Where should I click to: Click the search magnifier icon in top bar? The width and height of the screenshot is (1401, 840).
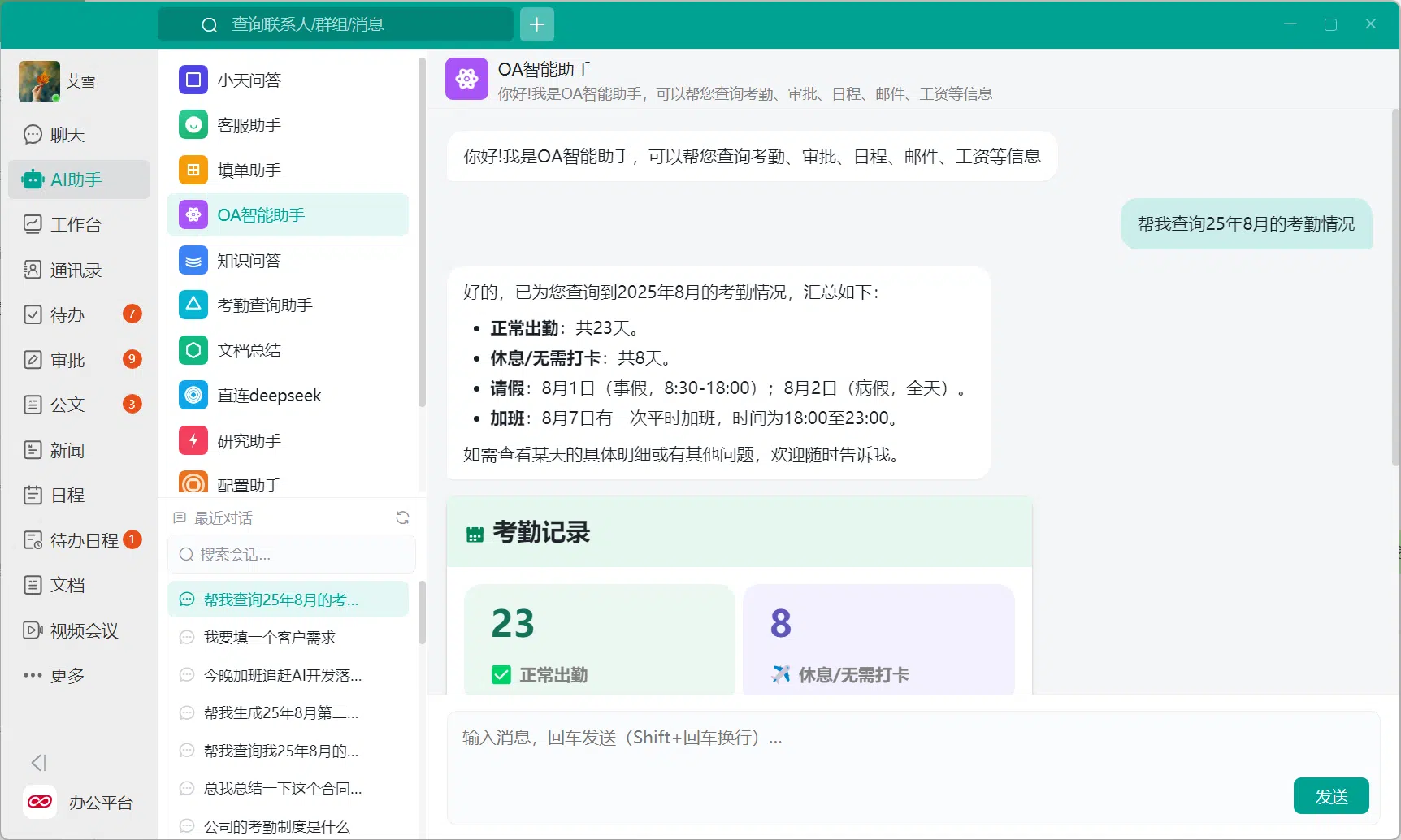coord(210,25)
